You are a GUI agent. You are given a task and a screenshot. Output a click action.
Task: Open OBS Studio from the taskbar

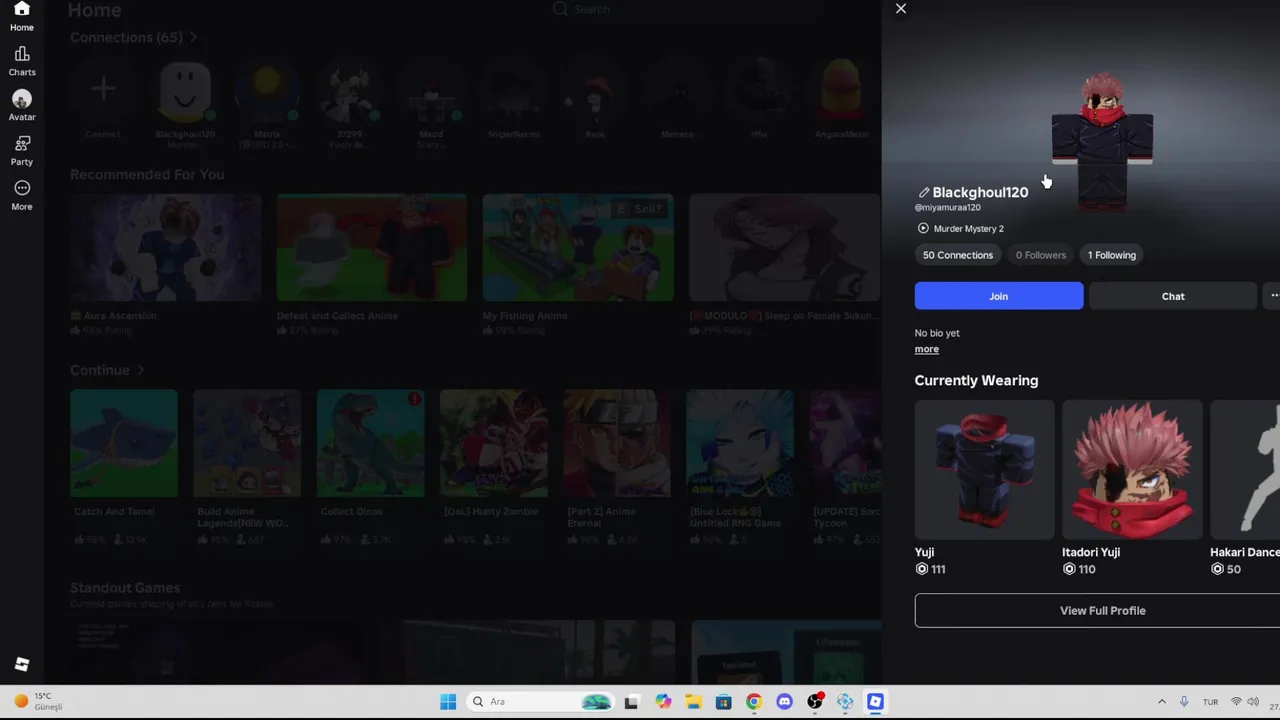tap(815, 702)
